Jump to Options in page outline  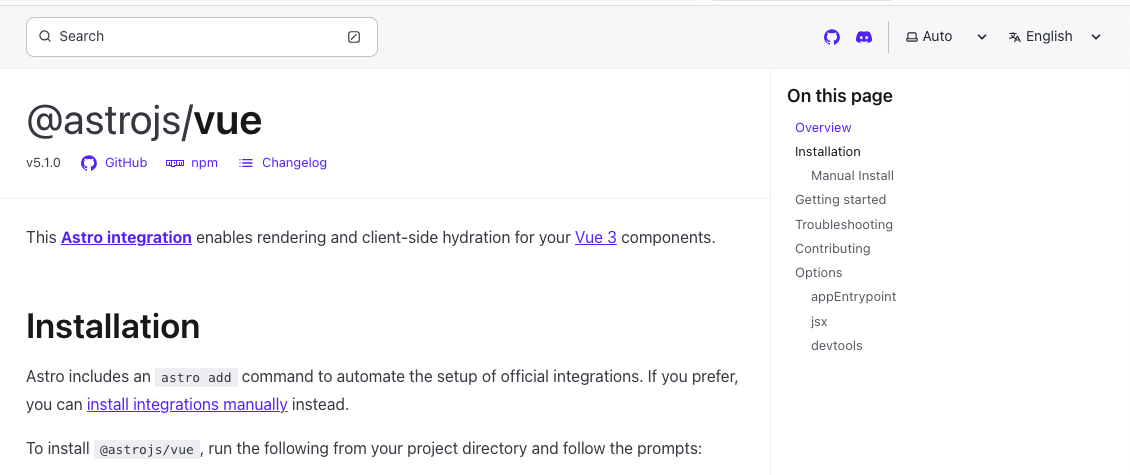(819, 272)
